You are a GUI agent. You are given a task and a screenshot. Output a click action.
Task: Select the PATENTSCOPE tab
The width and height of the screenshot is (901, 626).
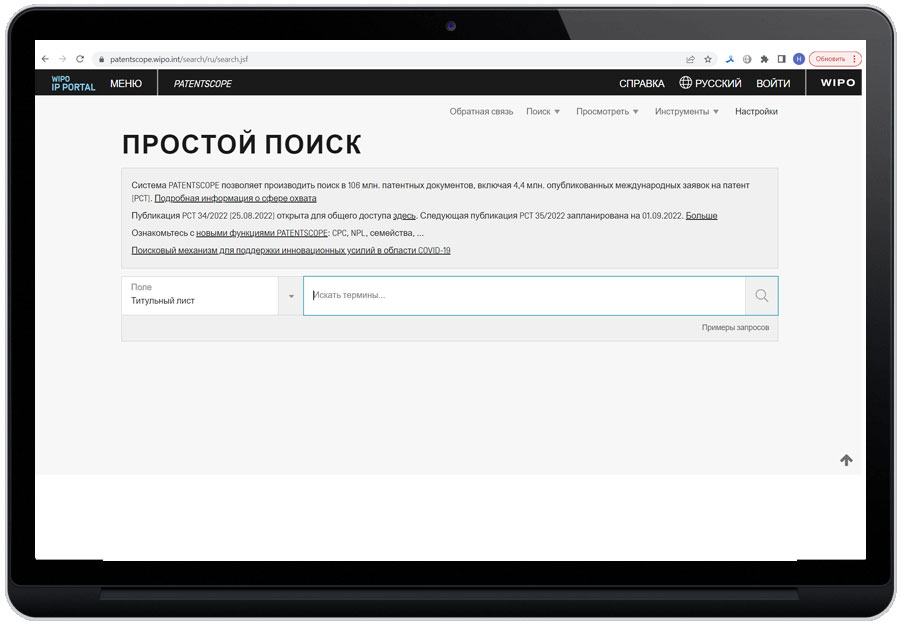tap(201, 82)
